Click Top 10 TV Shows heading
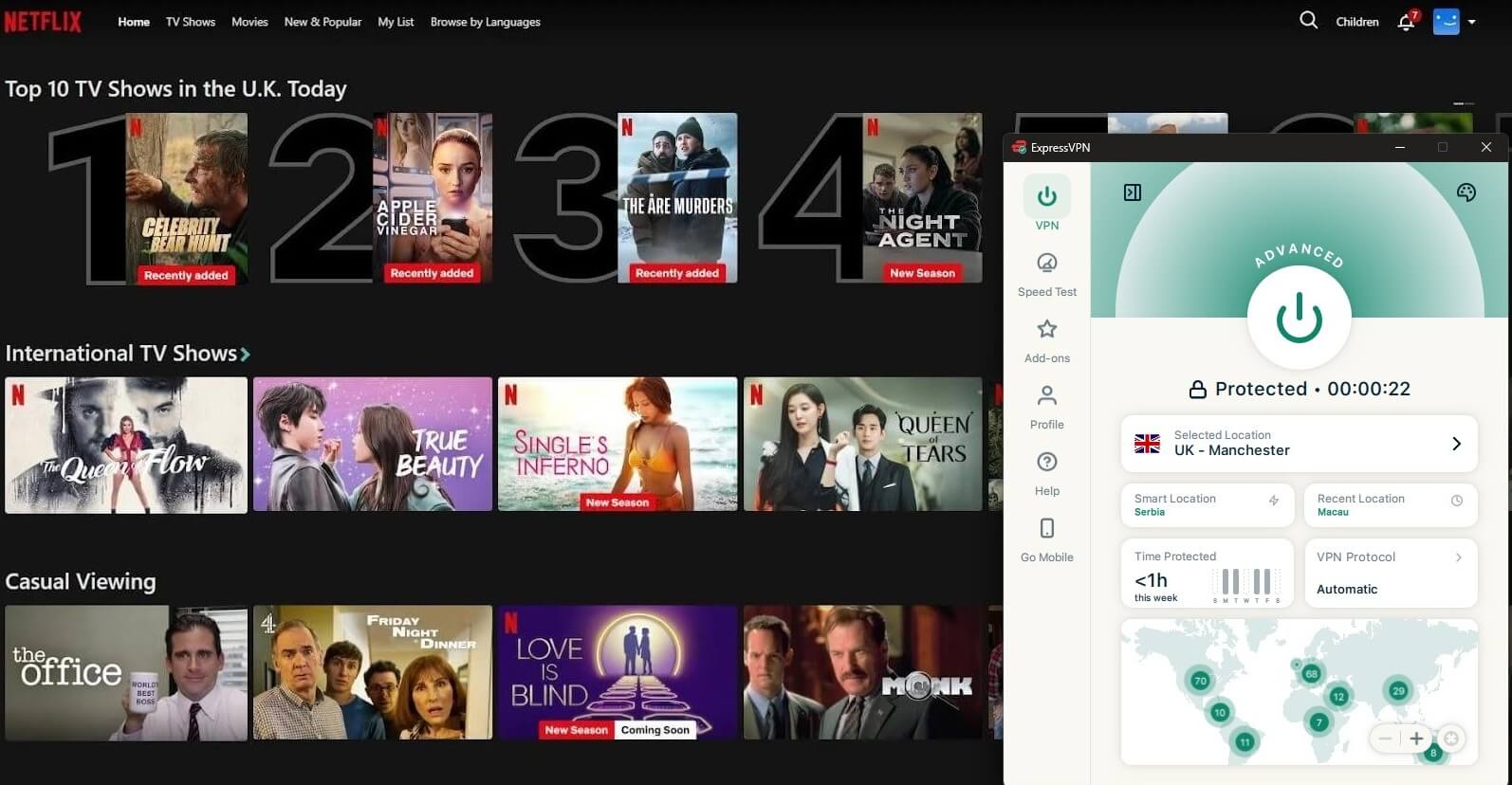1512x785 pixels. [x=175, y=88]
